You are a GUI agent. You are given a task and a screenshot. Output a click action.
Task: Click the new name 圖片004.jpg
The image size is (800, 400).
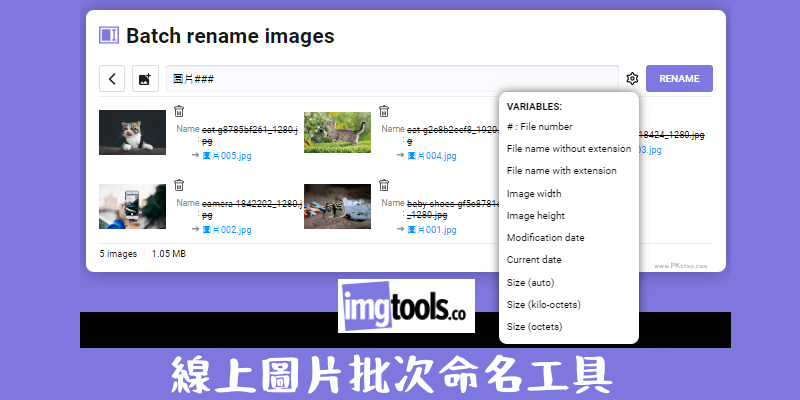click(x=432, y=156)
